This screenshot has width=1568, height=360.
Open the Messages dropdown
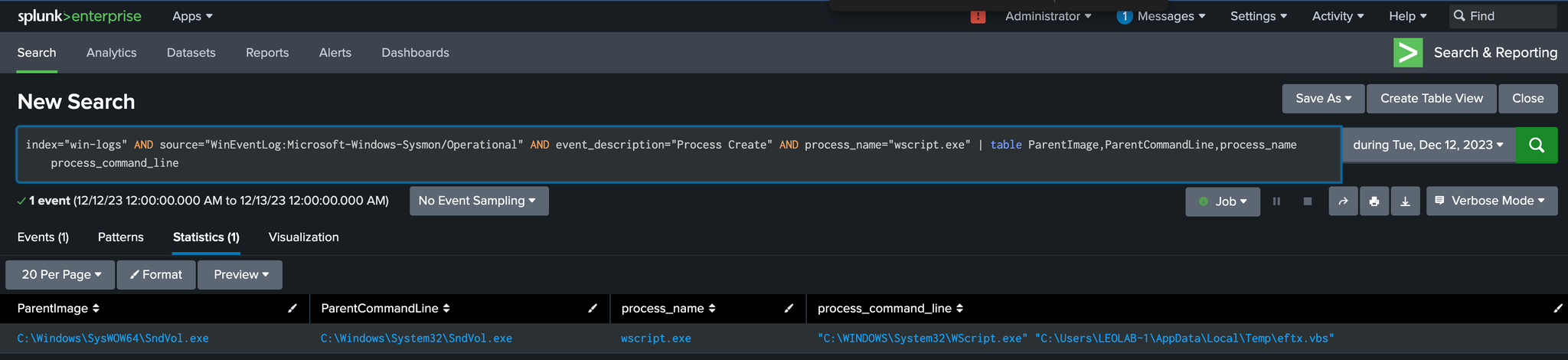click(x=1171, y=16)
